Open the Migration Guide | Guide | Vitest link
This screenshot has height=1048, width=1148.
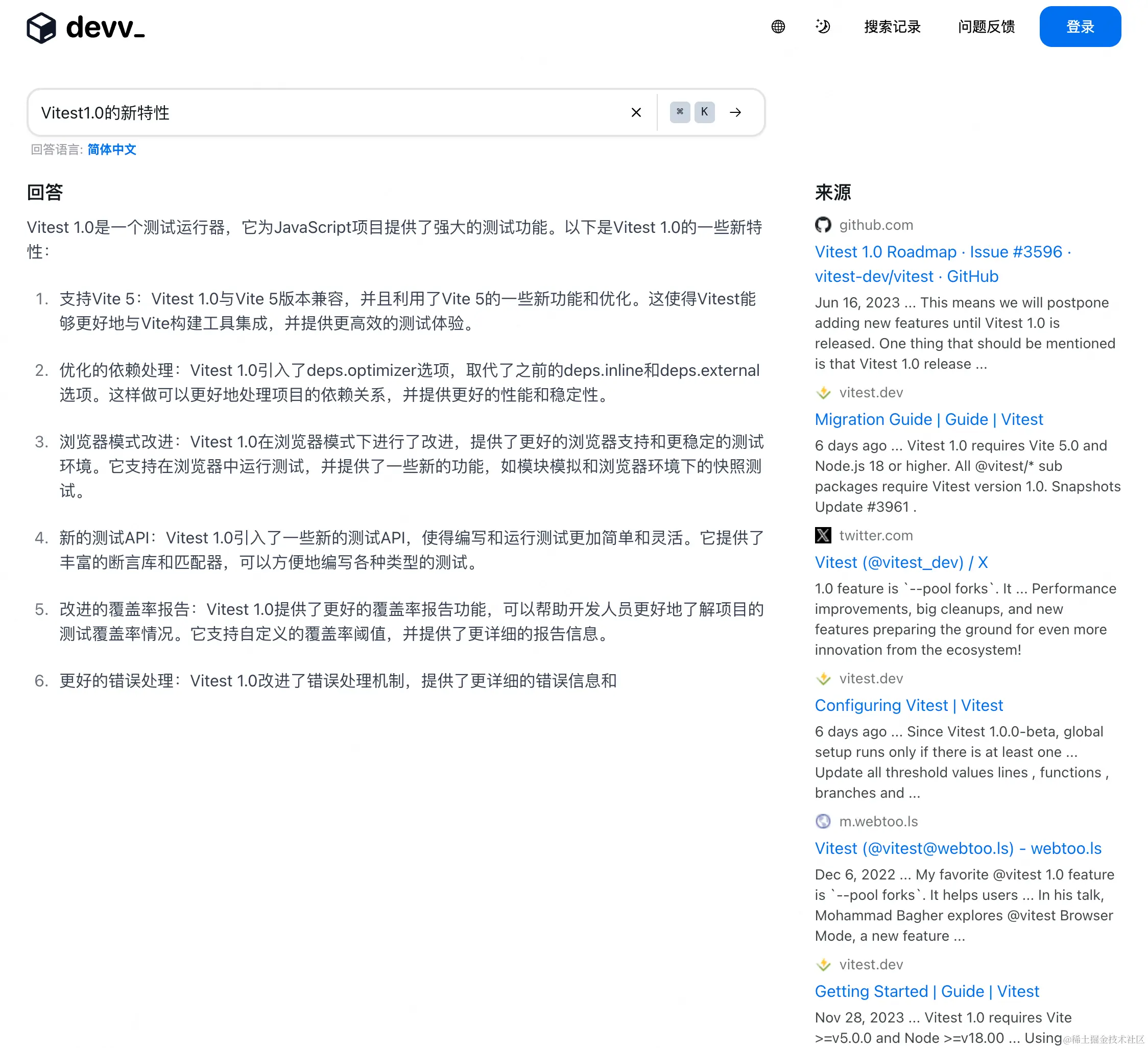point(928,419)
